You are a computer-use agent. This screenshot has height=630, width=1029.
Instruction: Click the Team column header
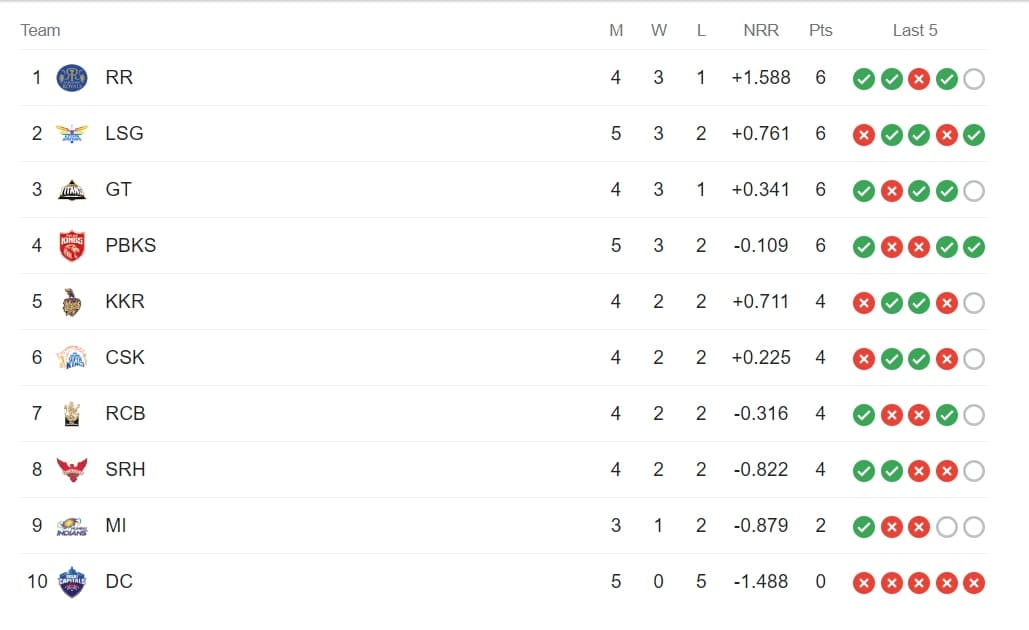pyautogui.click(x=40, y=30)
